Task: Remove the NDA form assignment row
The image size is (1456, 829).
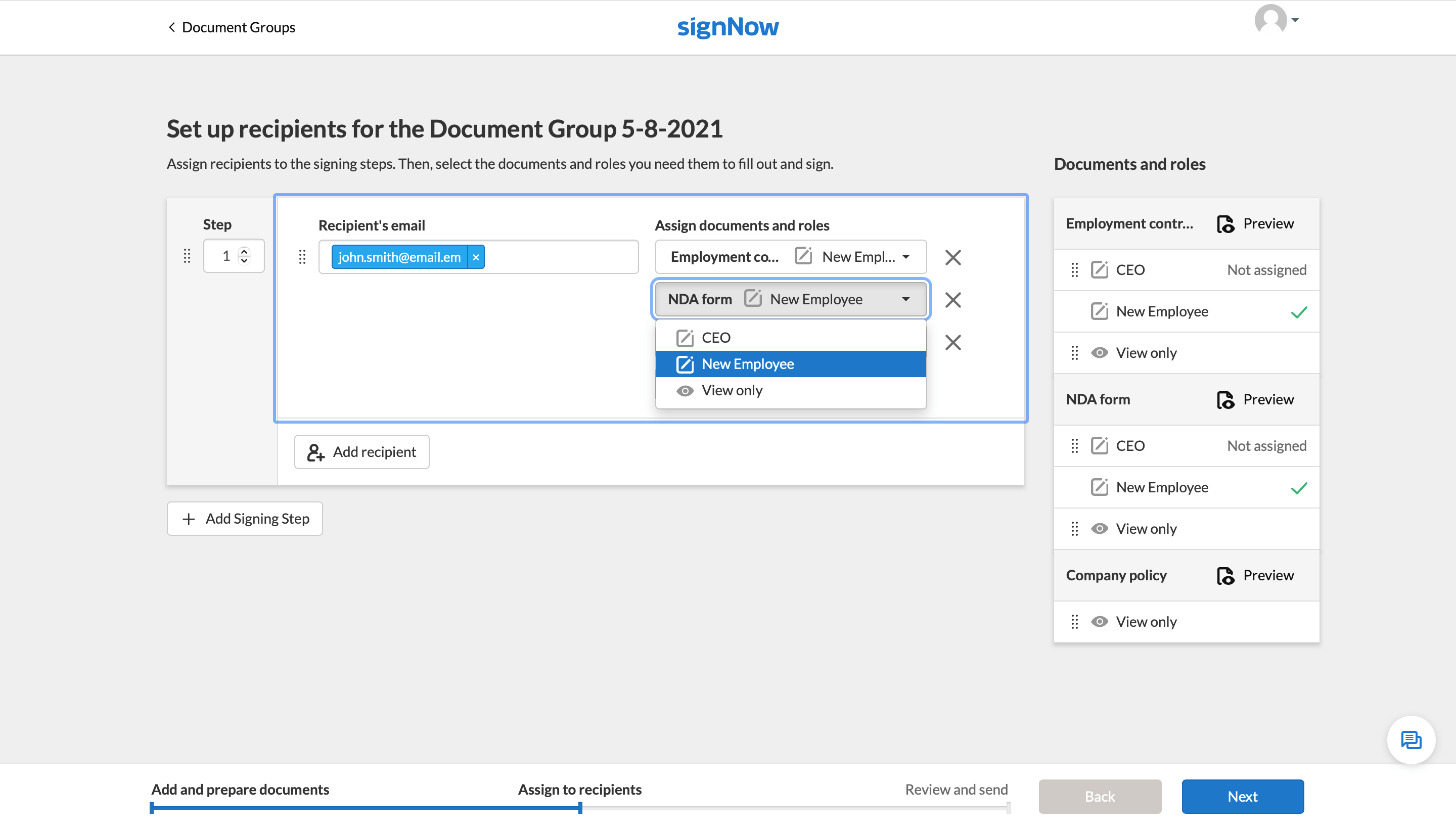Action: click(952, 299)
